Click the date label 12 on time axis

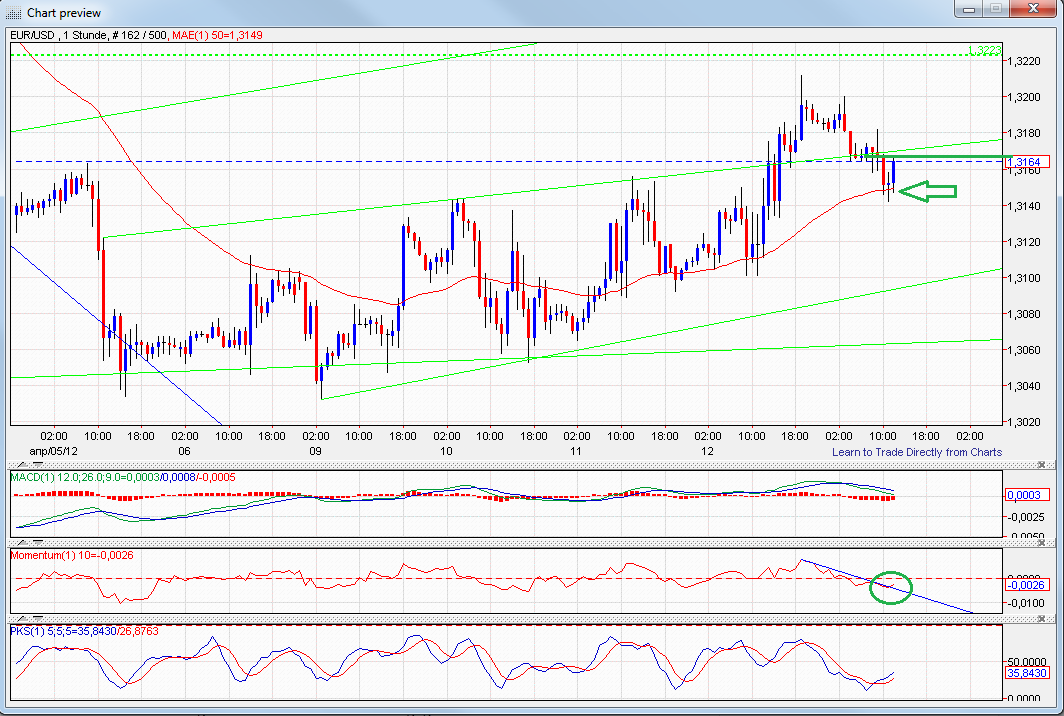(707, 451)
